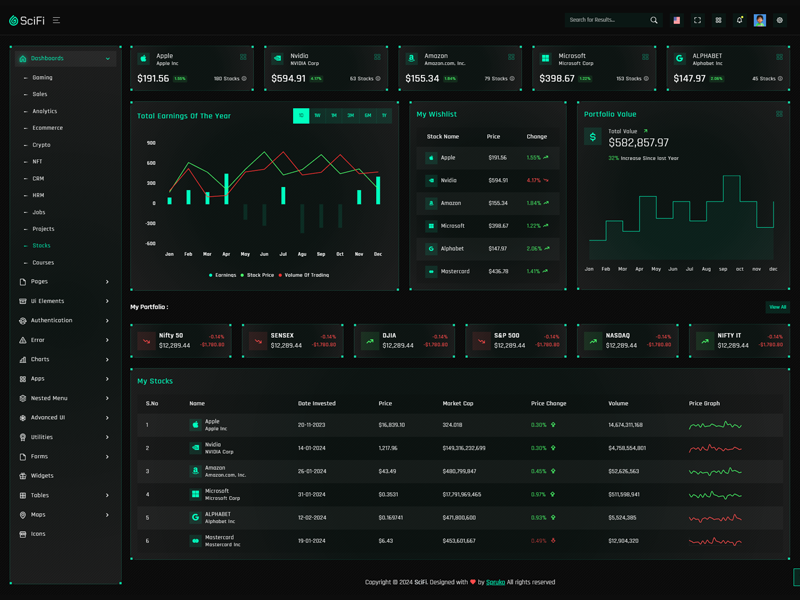The width and height of the screenshot is (800, 600).
Task: Toggle the sidebar hamburger menu icon
Action: [56, 20]
